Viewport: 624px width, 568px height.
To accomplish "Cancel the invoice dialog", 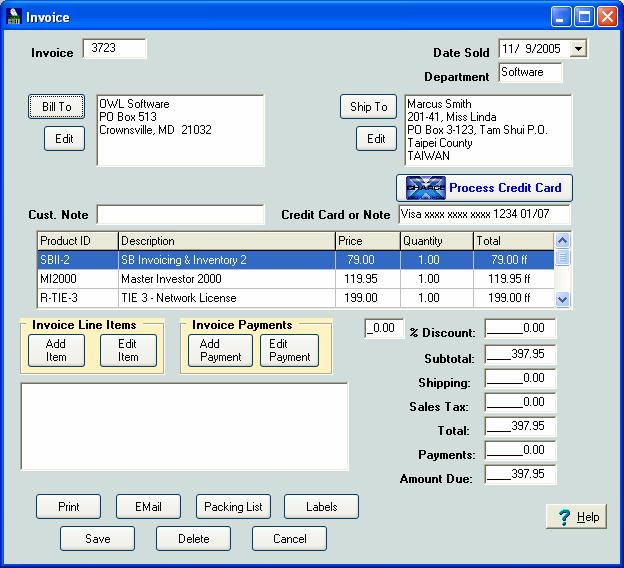I will click(289, 539).
